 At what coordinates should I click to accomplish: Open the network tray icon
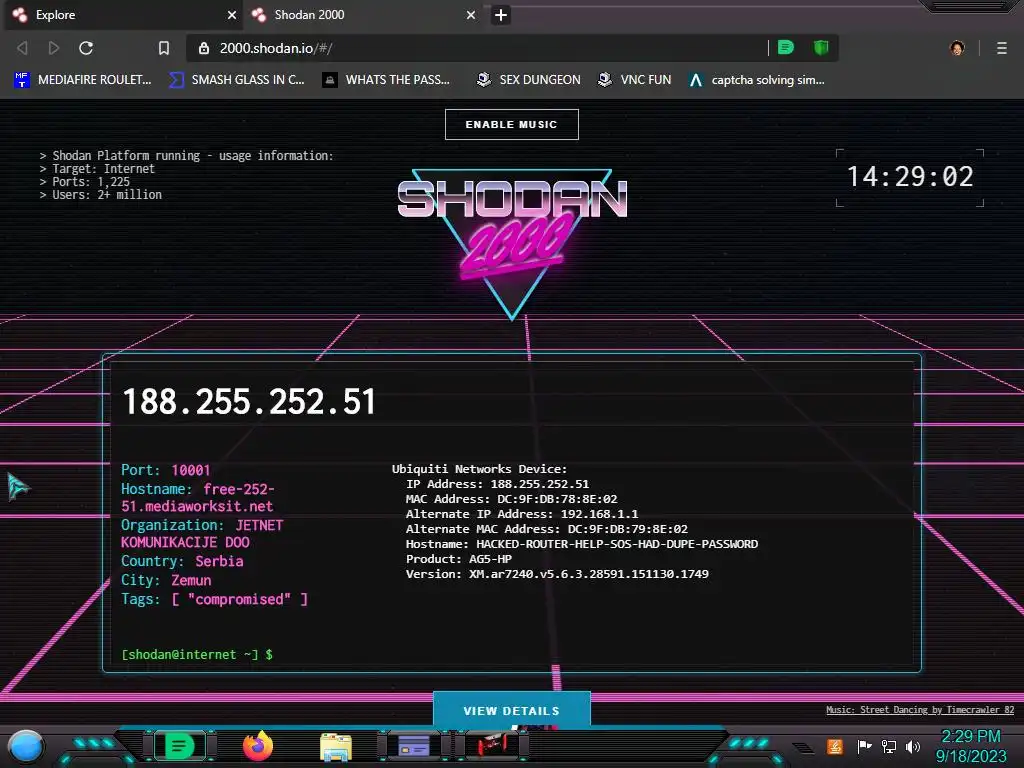coord(889,746)
